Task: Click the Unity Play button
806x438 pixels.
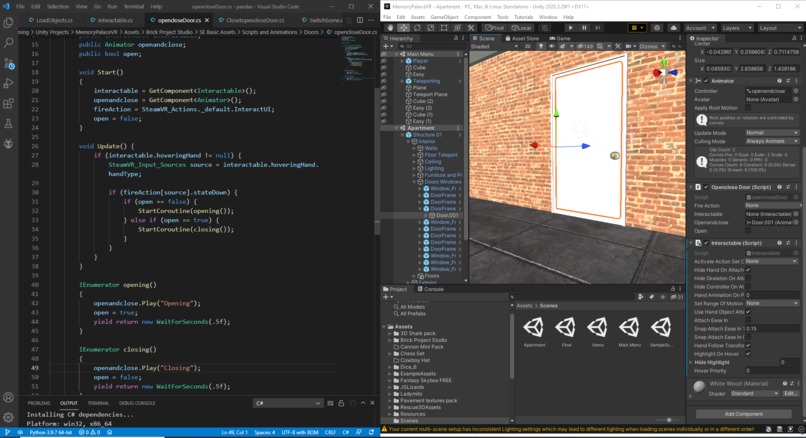Action: click(570, 28)
